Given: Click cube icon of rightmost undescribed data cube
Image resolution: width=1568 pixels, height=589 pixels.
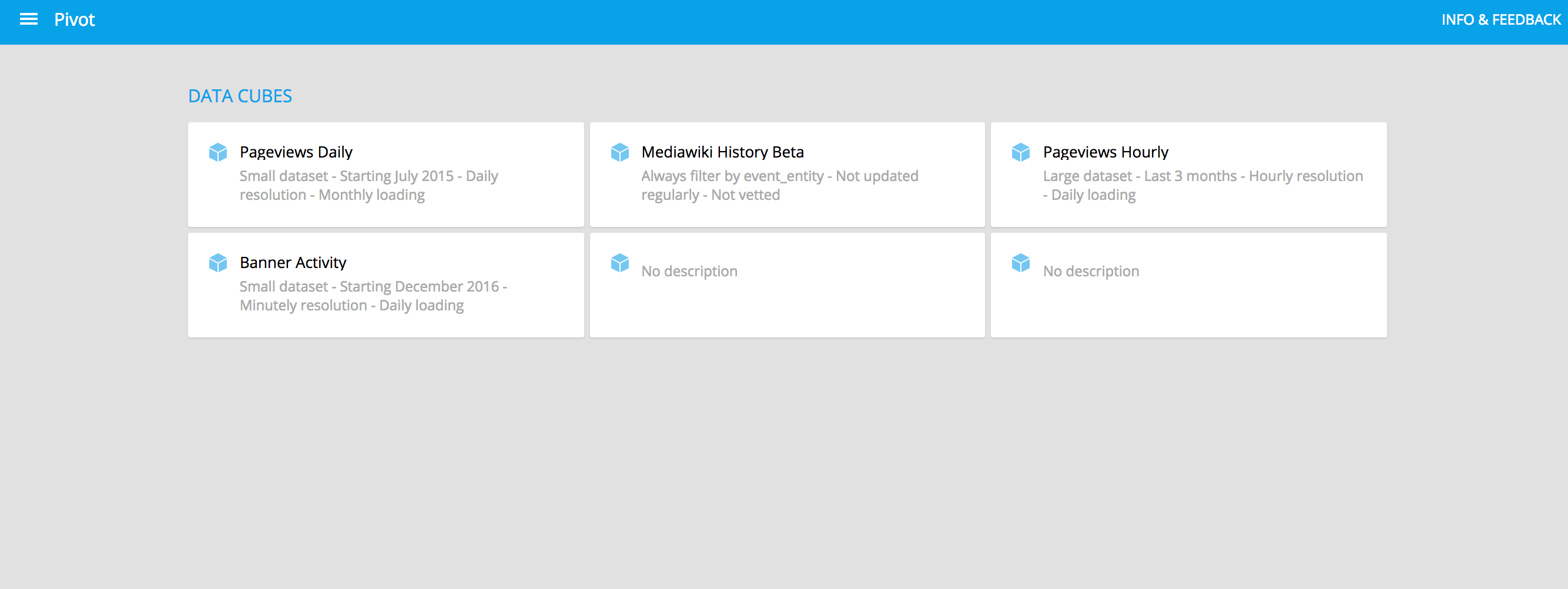Looking at the screenshot, I should click(1021, 263).
